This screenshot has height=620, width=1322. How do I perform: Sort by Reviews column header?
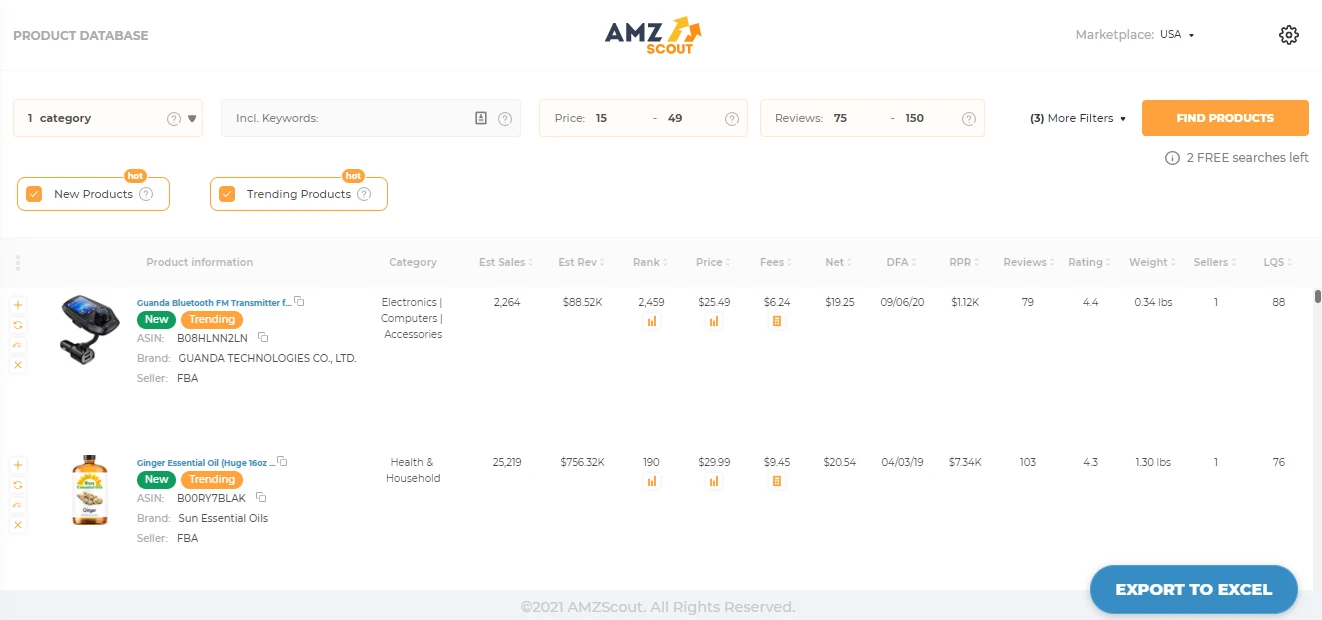pyautogui.click(x=1029, y=262)
